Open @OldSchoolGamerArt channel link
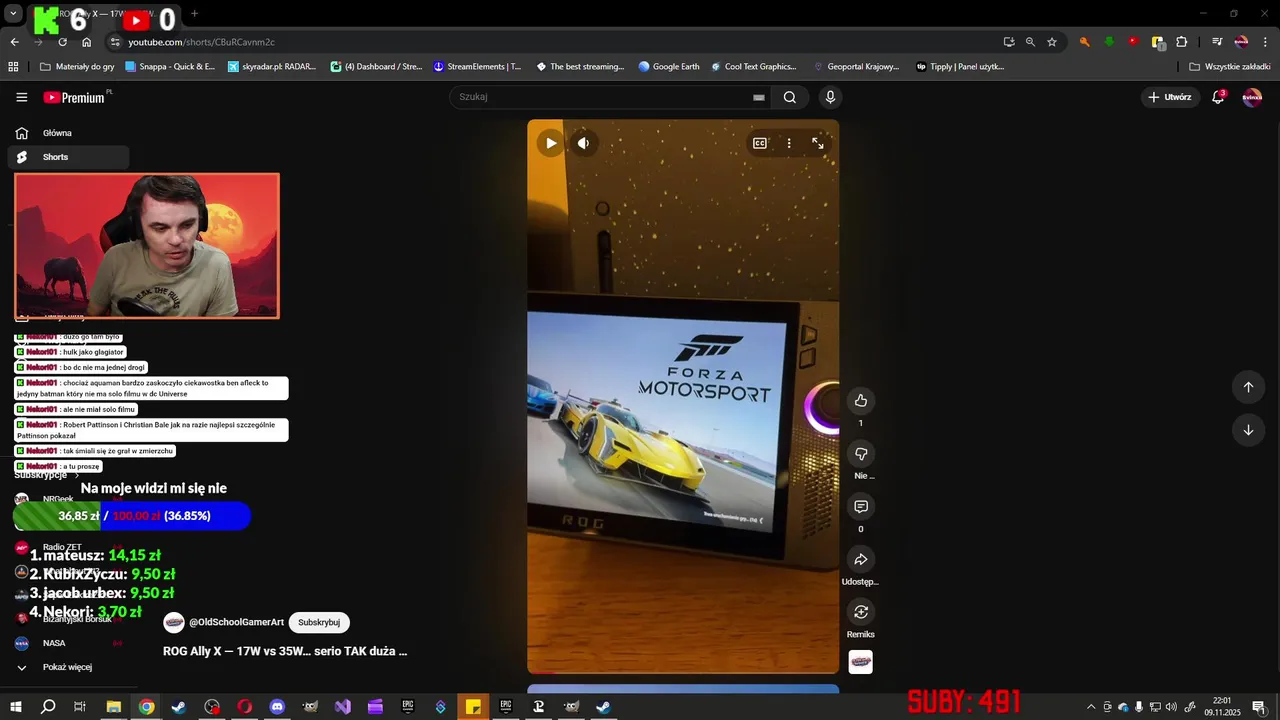Viewport: 1280px width, 720px height. pos(237,622)
